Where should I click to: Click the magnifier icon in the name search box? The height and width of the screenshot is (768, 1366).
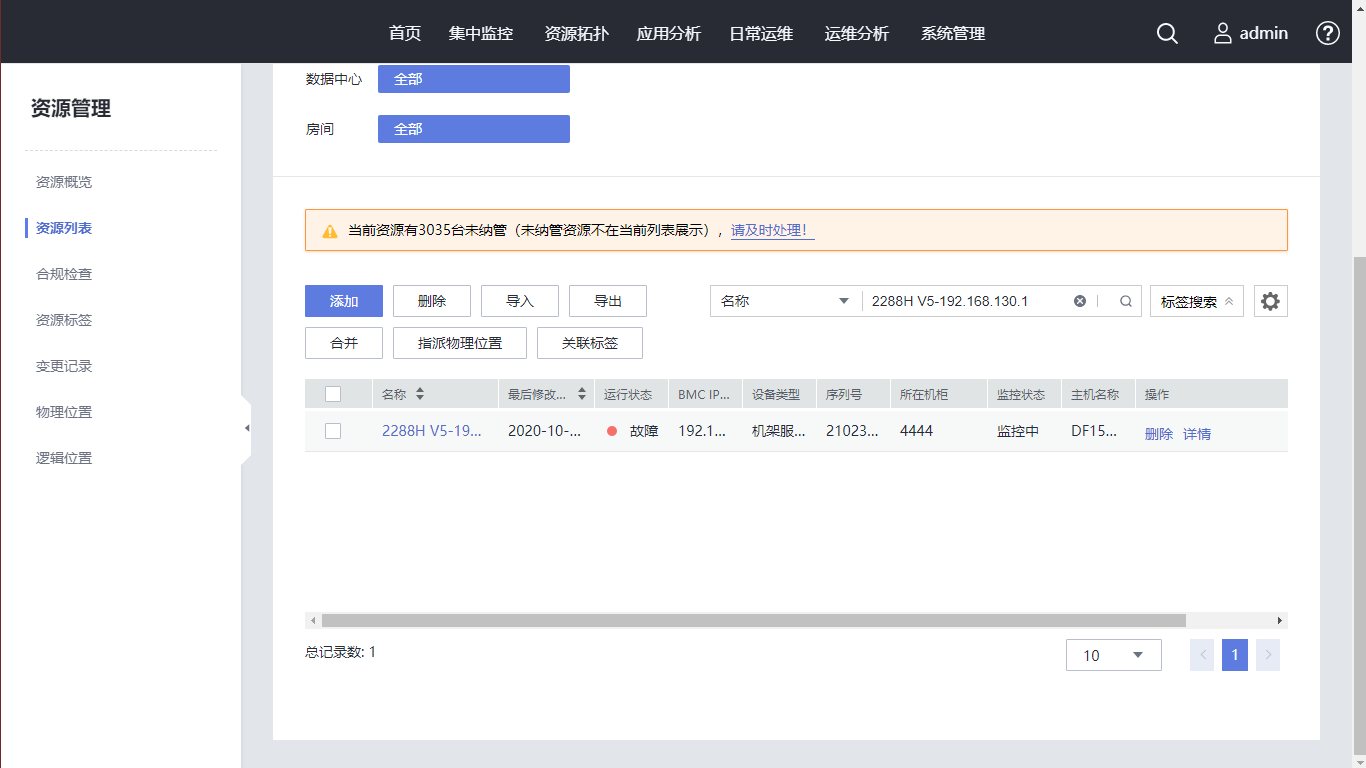pos(1125,301)
